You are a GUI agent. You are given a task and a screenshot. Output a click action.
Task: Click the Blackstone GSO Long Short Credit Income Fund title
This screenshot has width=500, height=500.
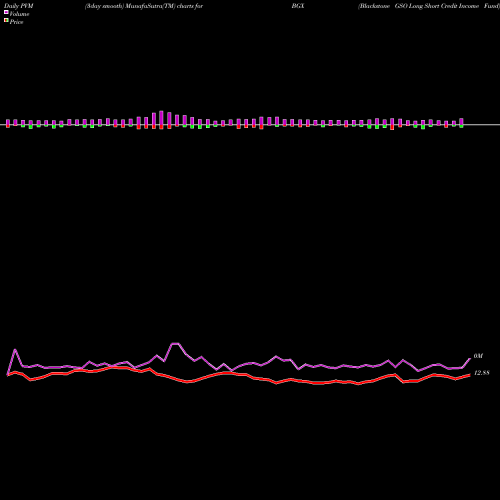pyautogui.click(x=429, y=6)
